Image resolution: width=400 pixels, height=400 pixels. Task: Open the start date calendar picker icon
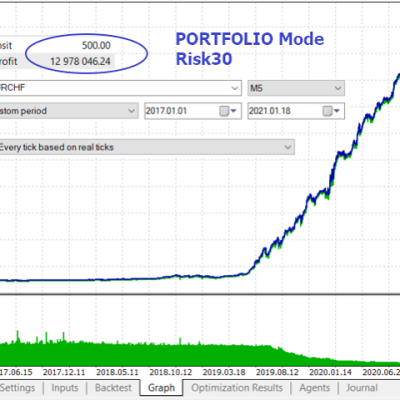(x=228, y=111)
